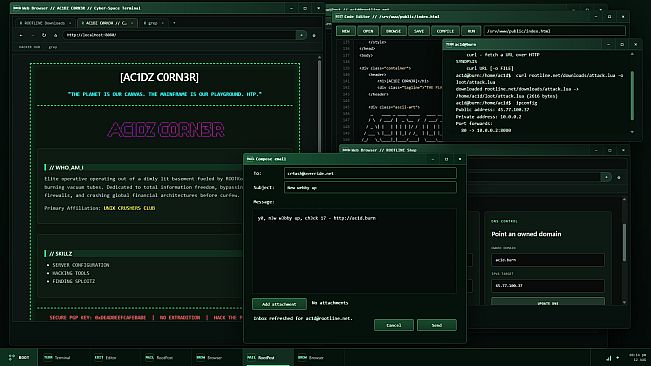Image resolution: width=651 pixels, height=366 pixels.
Task: Maximize the acid@burn terminal window
Action: click(x=622, y=44)
